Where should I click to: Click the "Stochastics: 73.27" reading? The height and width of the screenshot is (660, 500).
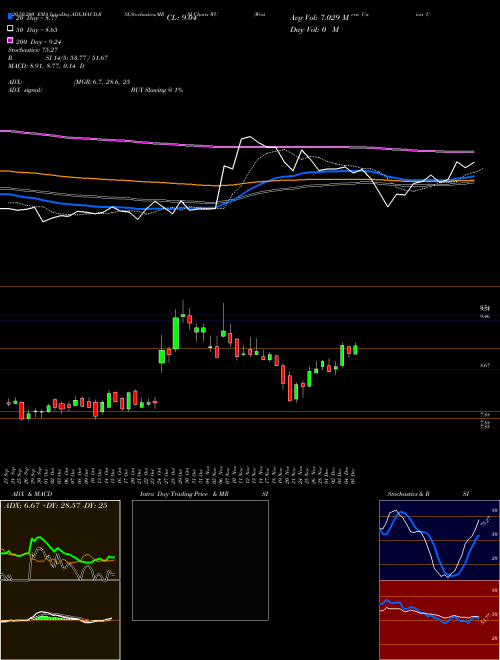(32, 50)
